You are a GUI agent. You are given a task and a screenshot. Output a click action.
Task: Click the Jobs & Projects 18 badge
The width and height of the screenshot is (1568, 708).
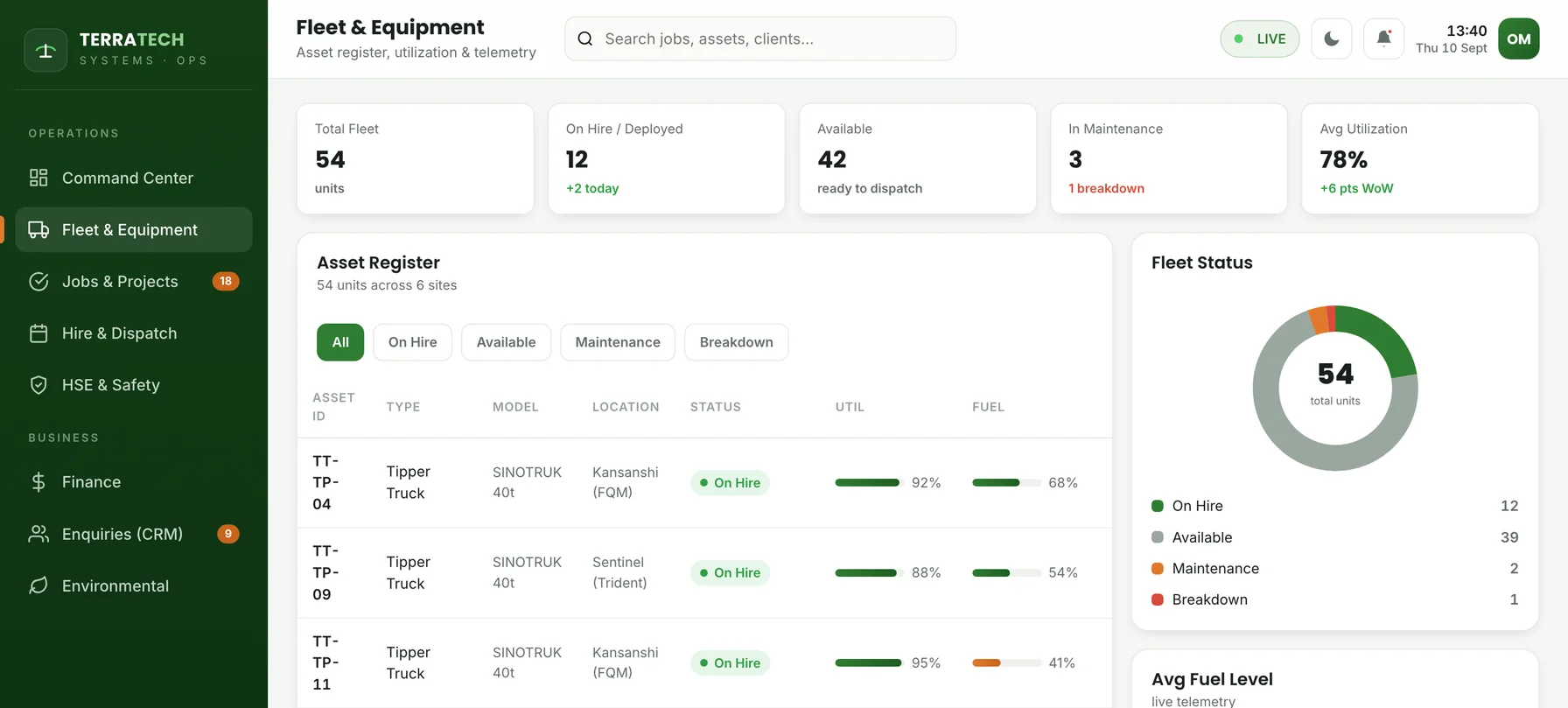tap(226, 281)
